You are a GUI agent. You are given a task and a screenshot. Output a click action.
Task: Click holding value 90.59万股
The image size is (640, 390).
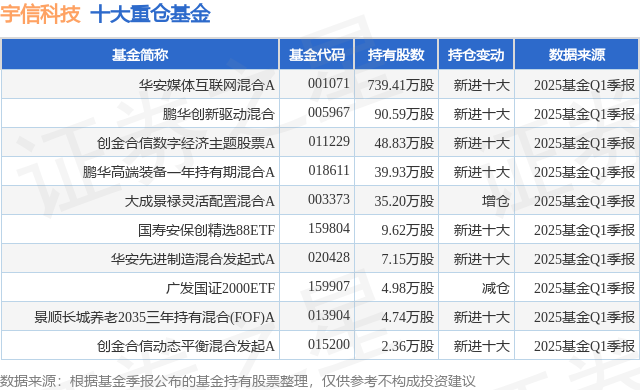pyautogui.click(x=404, y=114)
